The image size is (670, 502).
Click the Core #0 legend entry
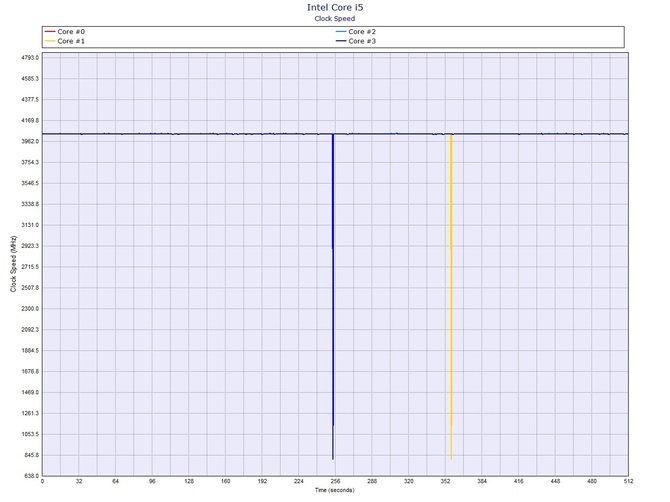pos(65,32)
